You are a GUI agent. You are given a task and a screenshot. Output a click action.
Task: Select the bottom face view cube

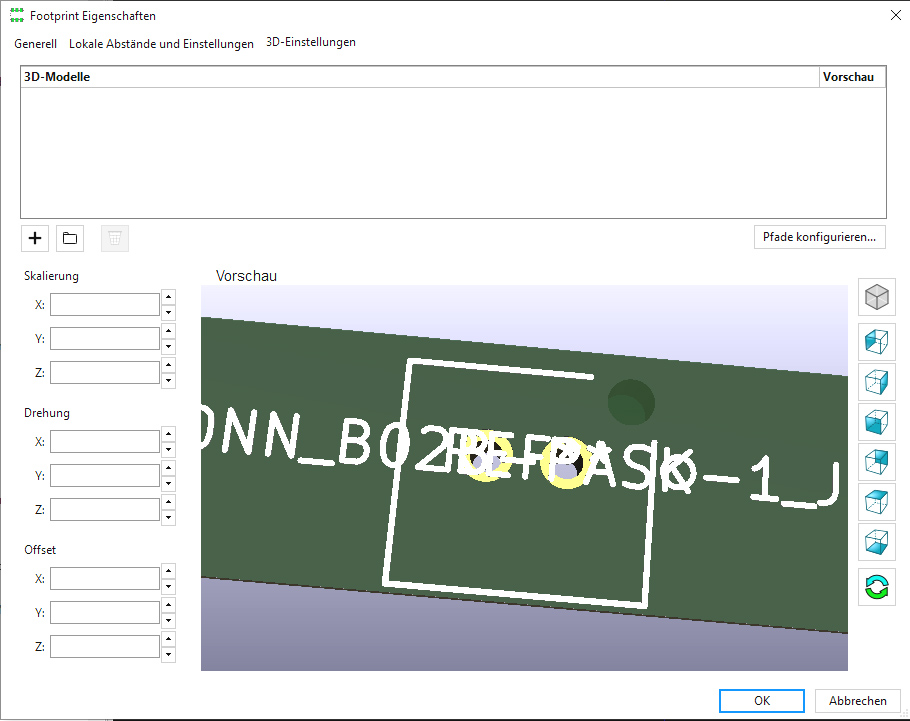pos(876,542)
